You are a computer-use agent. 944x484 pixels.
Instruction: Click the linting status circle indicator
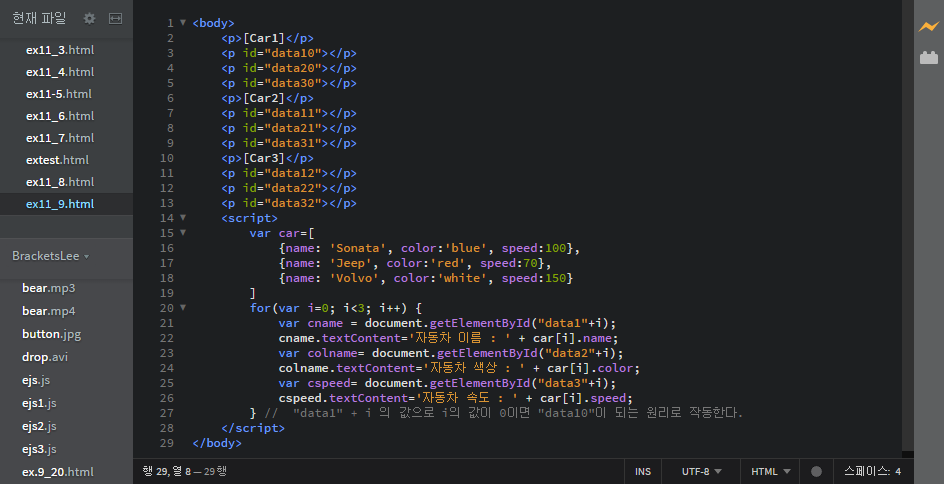coord(816,471)
